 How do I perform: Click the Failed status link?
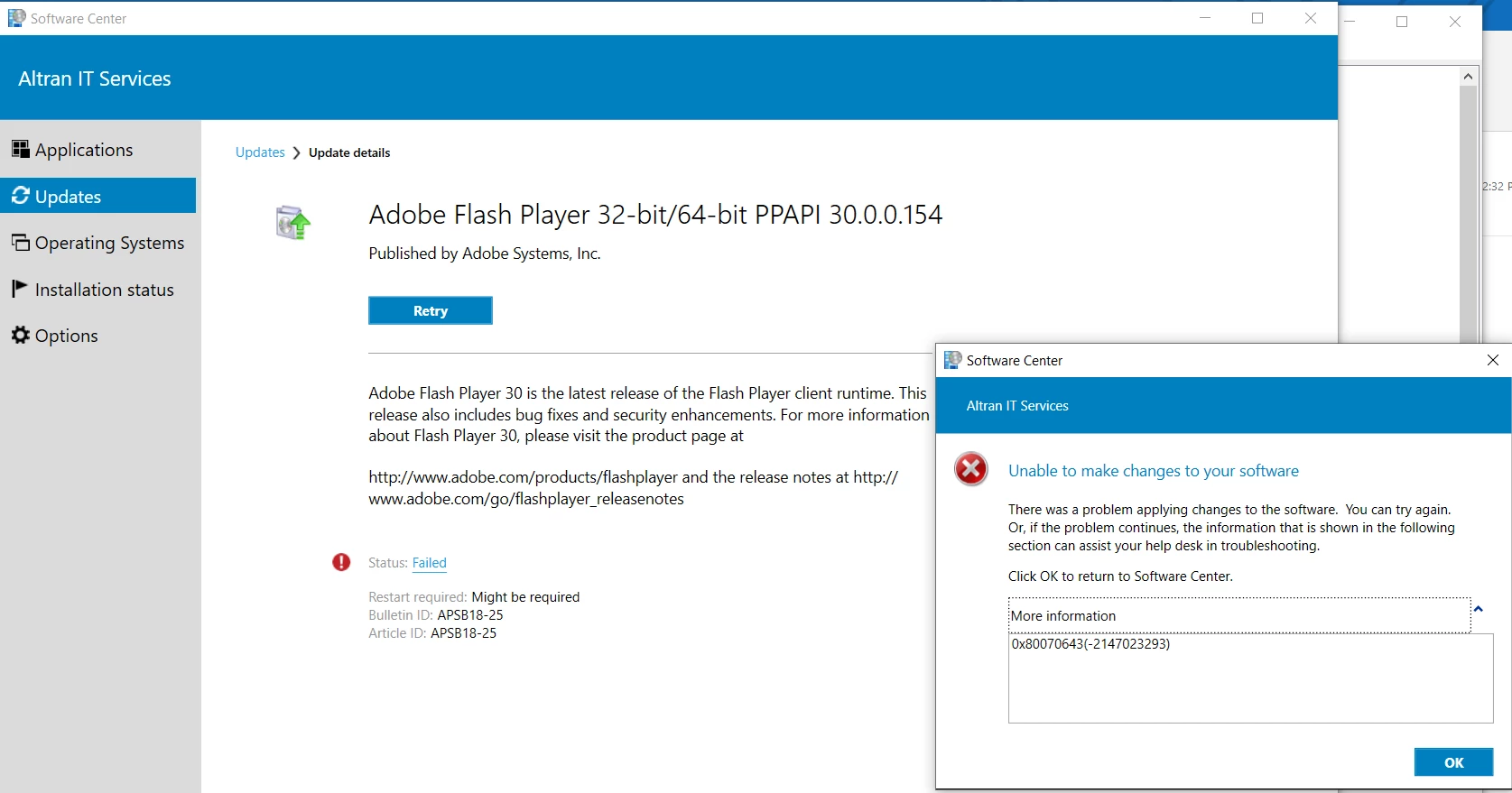pyautogui.click(x=430, y=563)
